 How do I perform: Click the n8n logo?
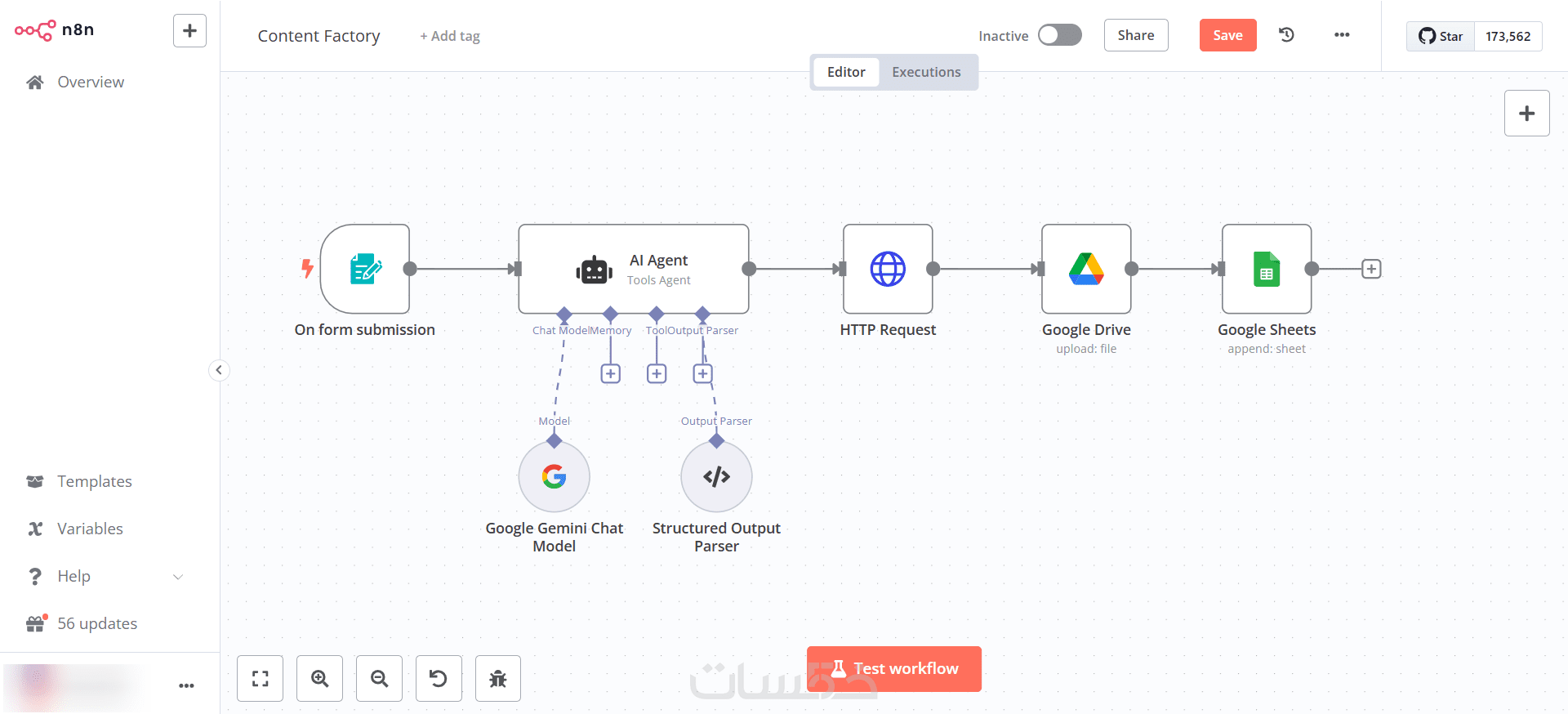(x=54, y=30)
